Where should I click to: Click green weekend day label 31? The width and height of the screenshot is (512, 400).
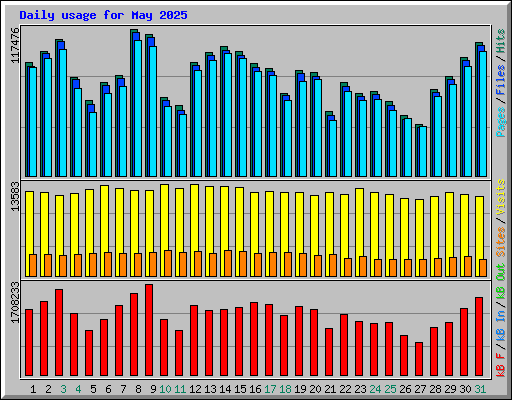pyautogui.click(x=480, y=389)
